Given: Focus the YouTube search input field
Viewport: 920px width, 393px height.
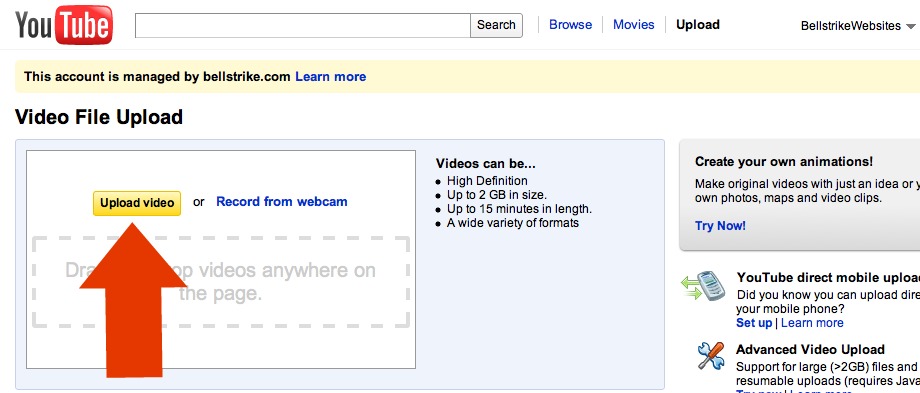Looking at the screenshot, I should pos(303,25).
